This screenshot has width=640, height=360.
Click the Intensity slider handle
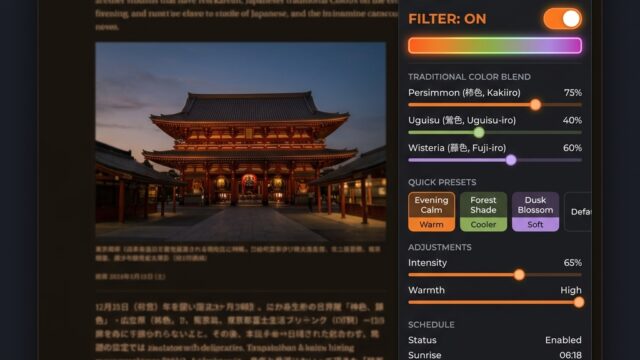tap(519, 275)
